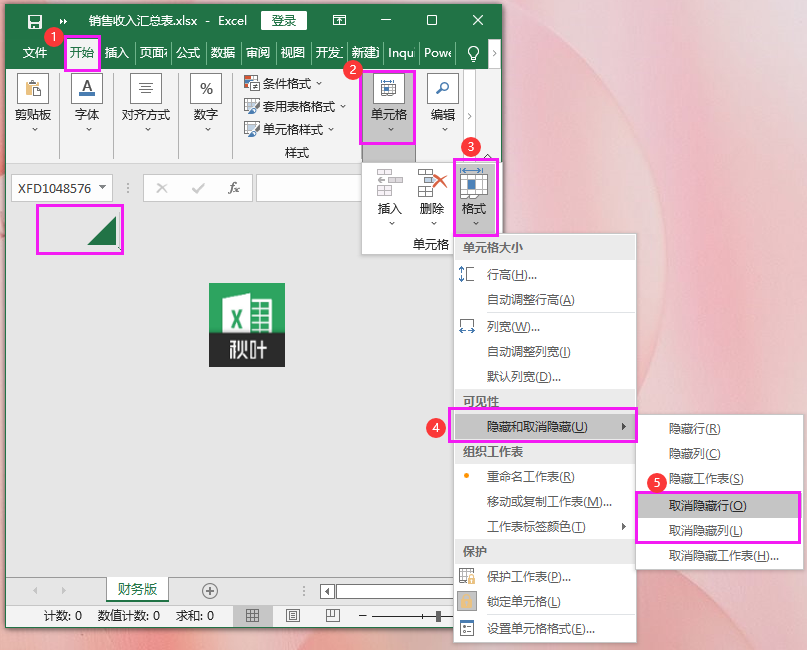Choose 列宽(W)... menu item
This screenshot has height=650, width=807.
[545, 327]
